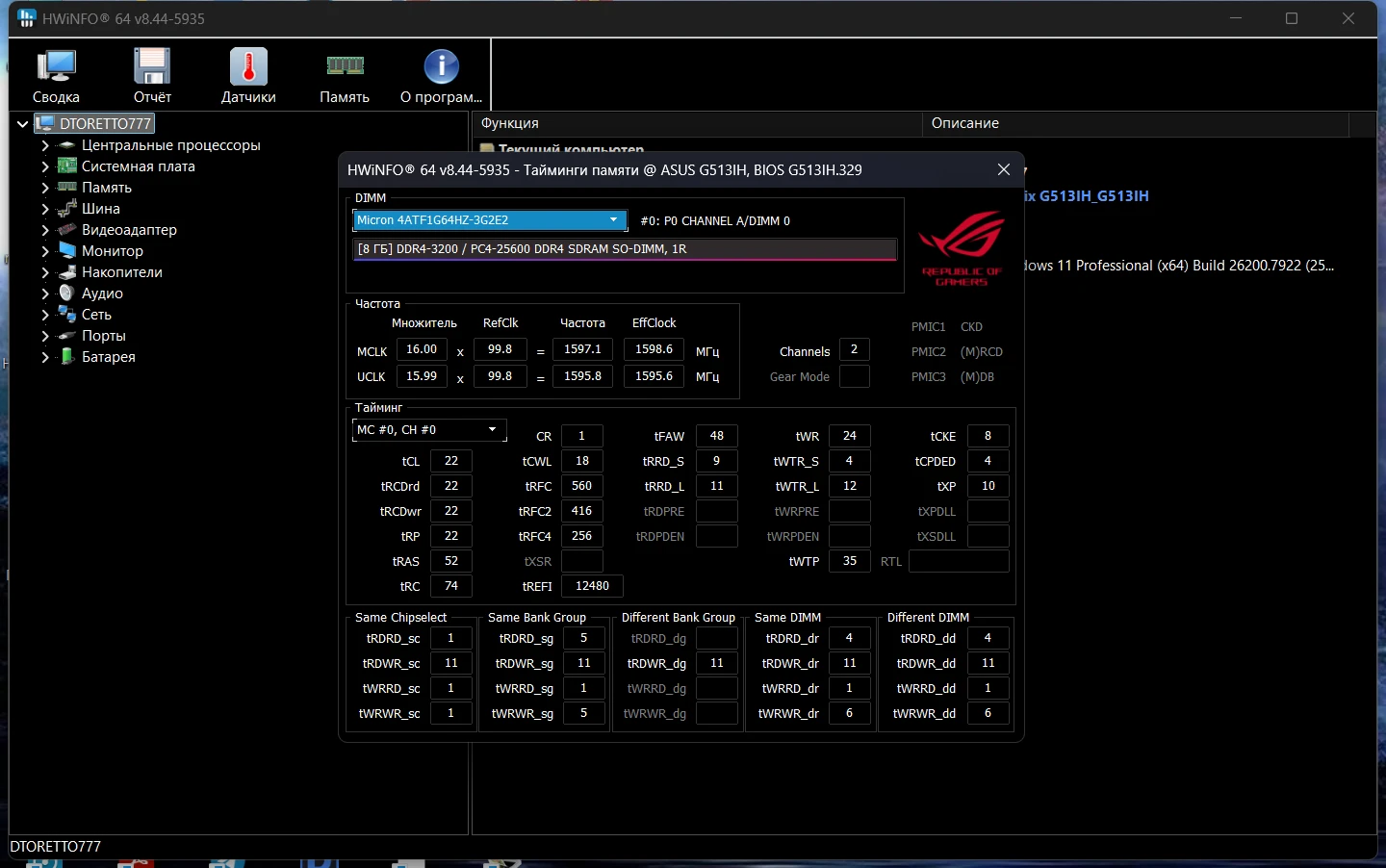
Task: Collapse the DTORETTO777 root node
Action: coord(22,124)
